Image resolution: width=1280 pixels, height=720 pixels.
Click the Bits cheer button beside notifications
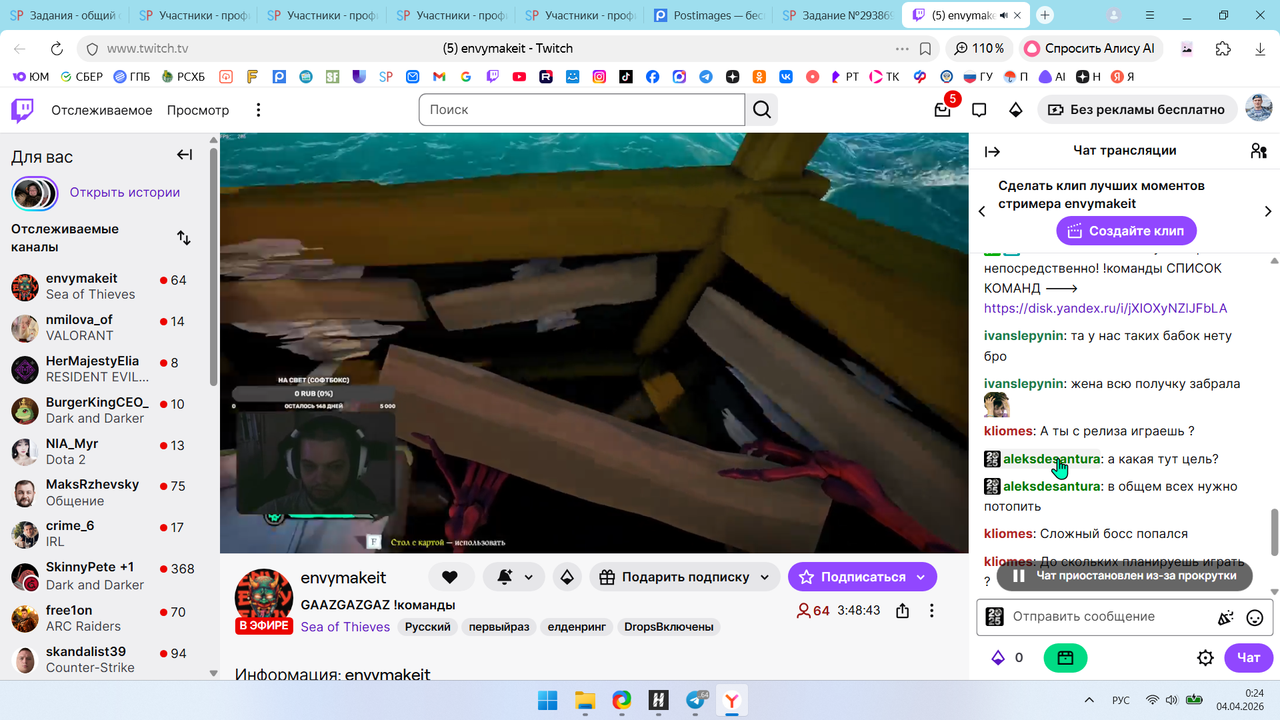pyautogui.click(x=567, y=577)
